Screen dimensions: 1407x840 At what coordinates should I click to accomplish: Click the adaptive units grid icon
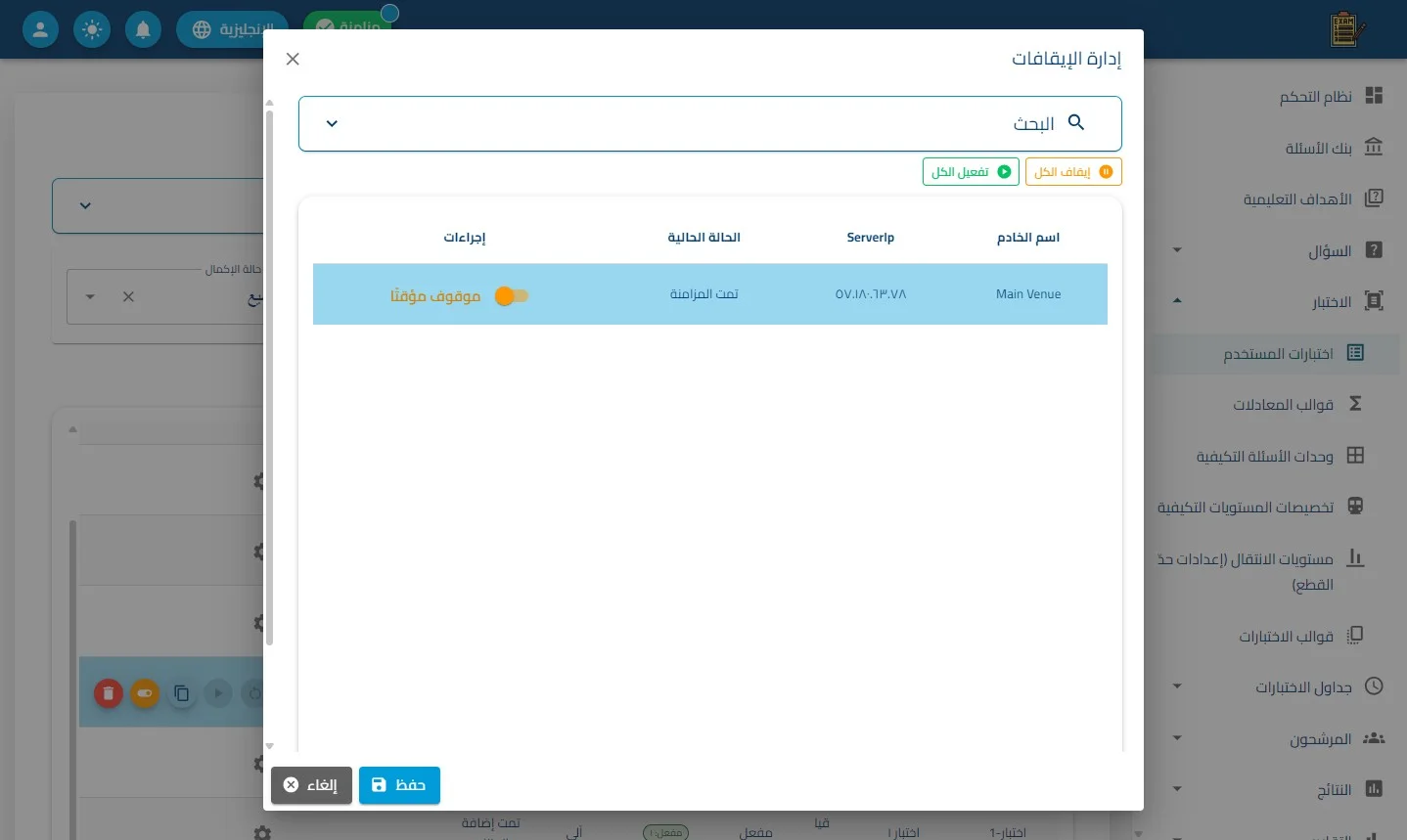point(1355,455)
